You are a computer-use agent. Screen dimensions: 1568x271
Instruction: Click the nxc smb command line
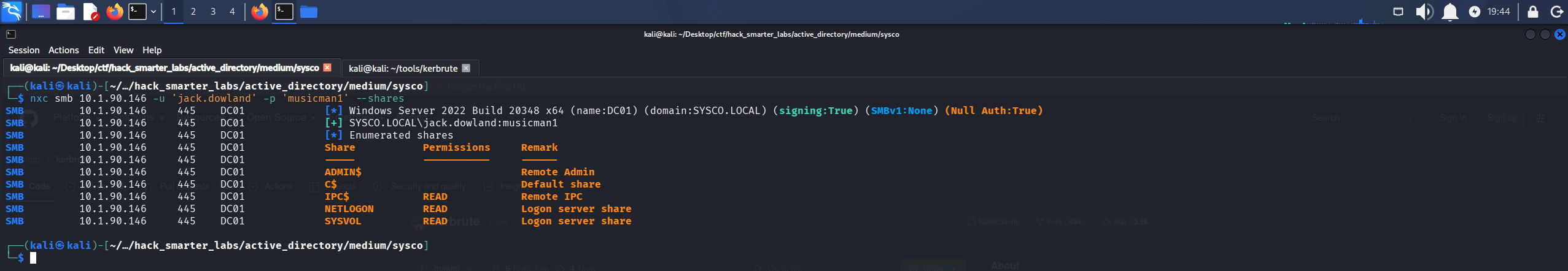(217, 98)
